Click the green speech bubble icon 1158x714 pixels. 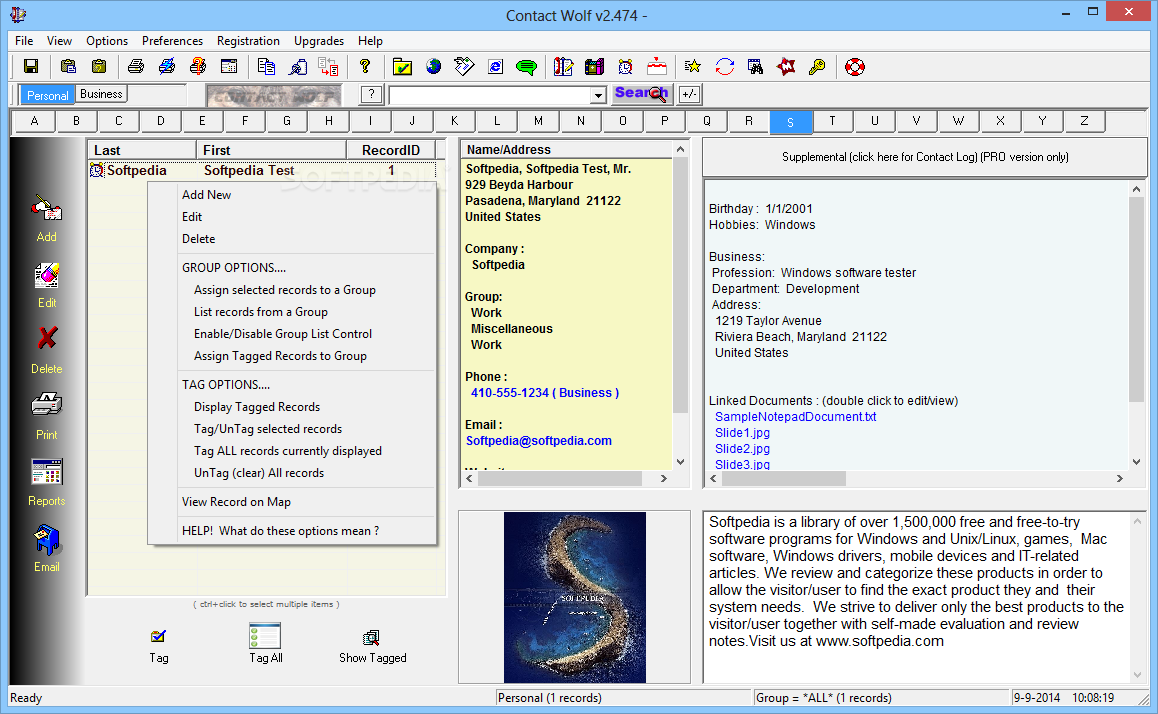[x=527, y=66]
